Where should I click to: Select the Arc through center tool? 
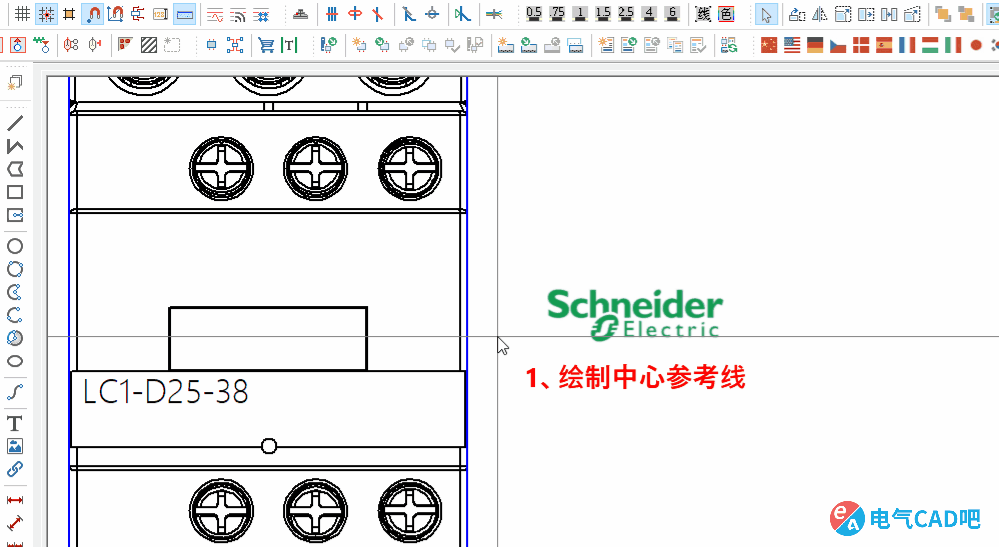pyautogui.click(x=15, y=292)
